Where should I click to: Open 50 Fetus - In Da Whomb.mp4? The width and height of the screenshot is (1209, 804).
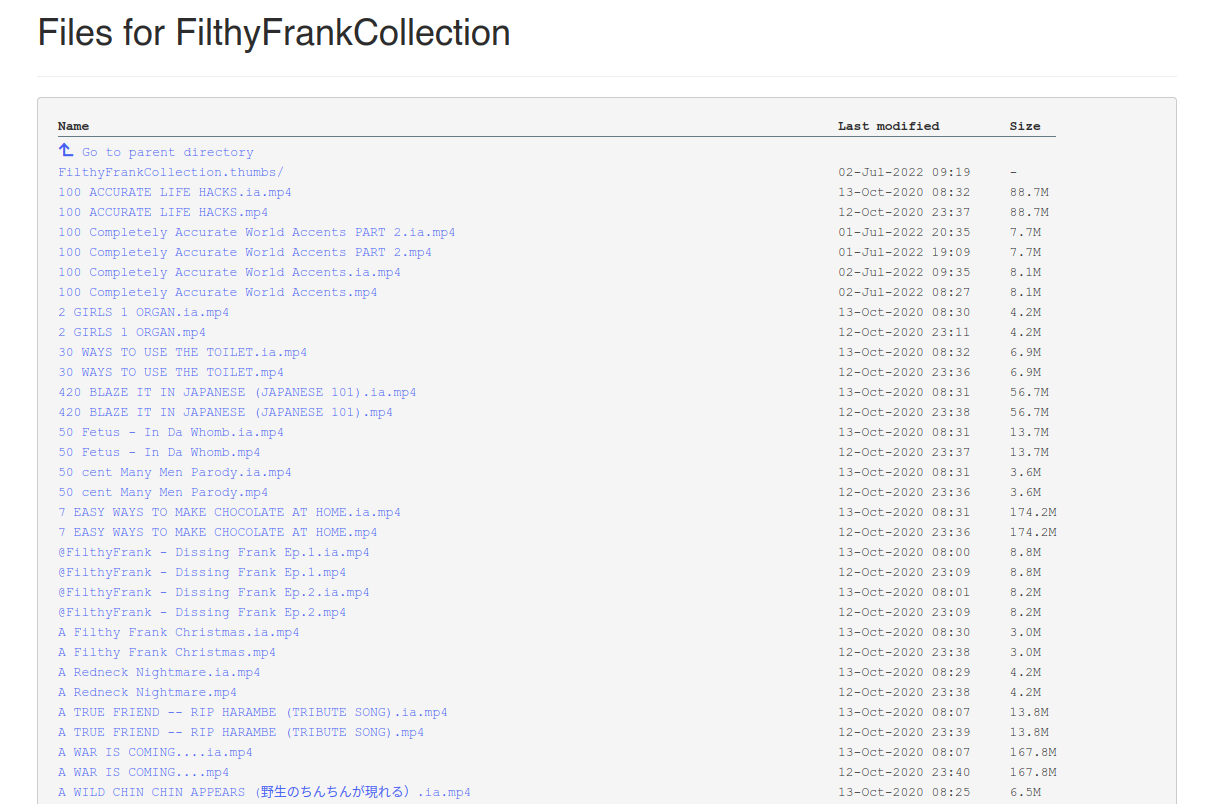click(x=159, y=452)
